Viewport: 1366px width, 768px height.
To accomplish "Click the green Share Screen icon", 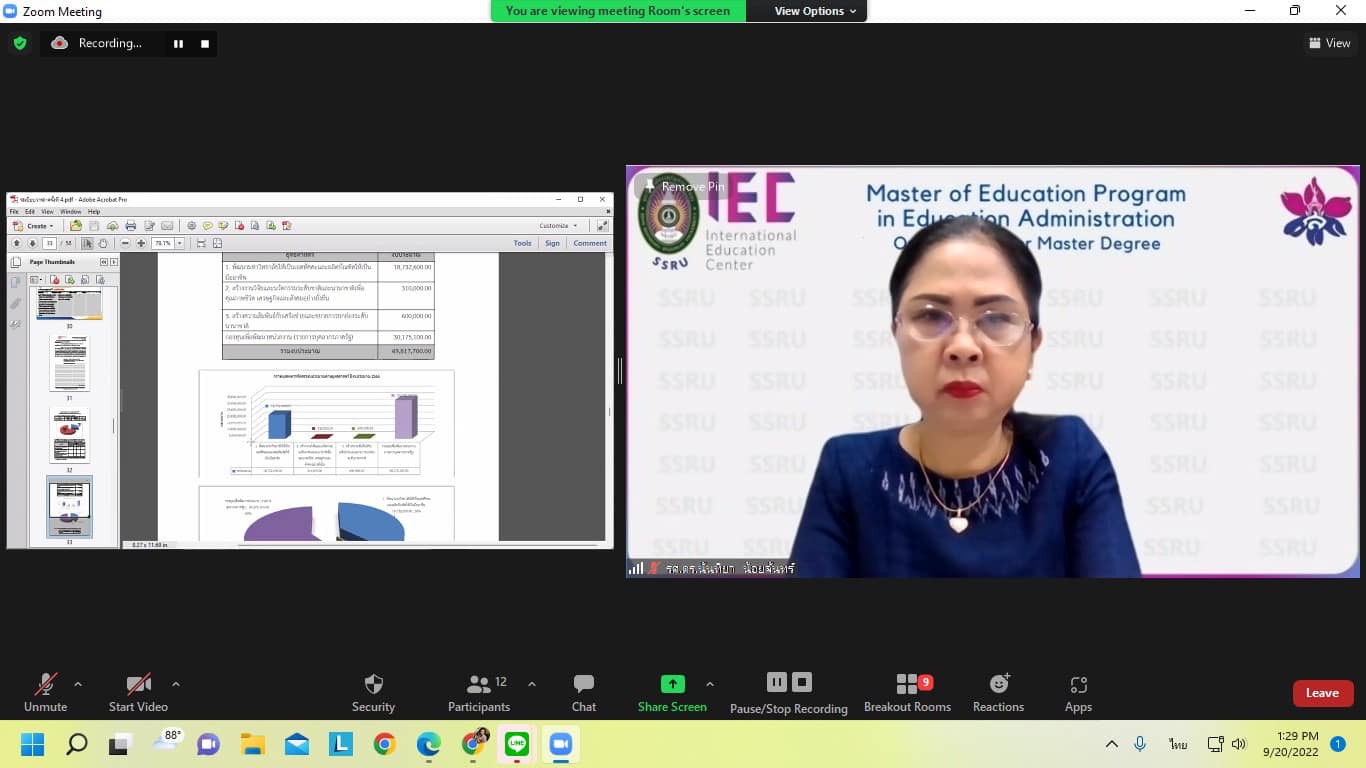I will coord(672,685).
